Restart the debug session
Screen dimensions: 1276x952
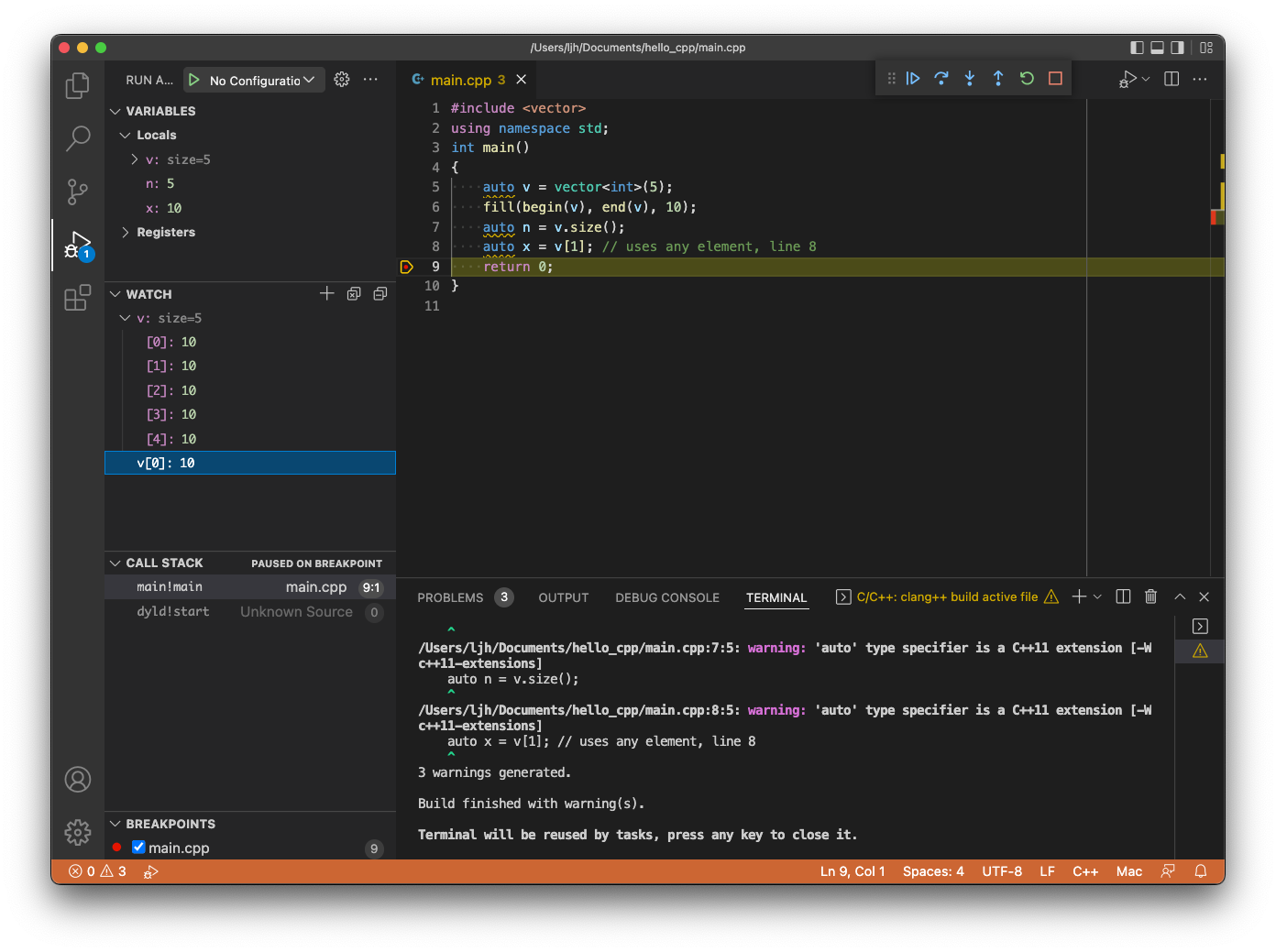[x=1027, y=79]
